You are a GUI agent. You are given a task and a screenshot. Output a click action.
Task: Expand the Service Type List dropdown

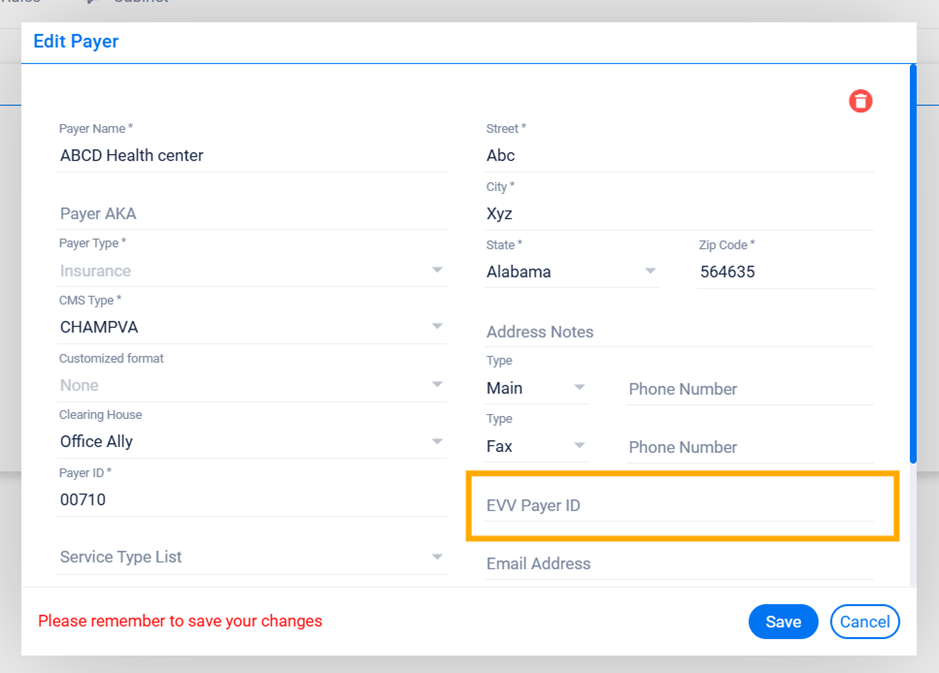point(437,557)
